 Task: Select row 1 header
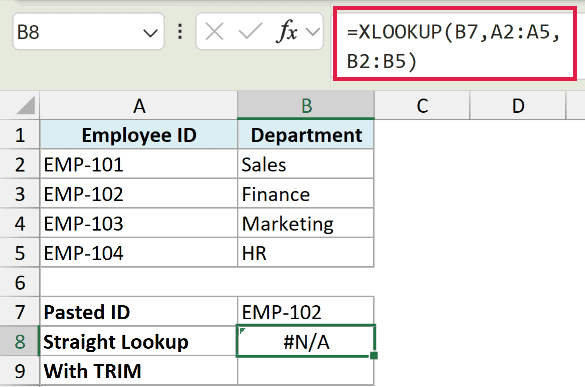[20, 135]
